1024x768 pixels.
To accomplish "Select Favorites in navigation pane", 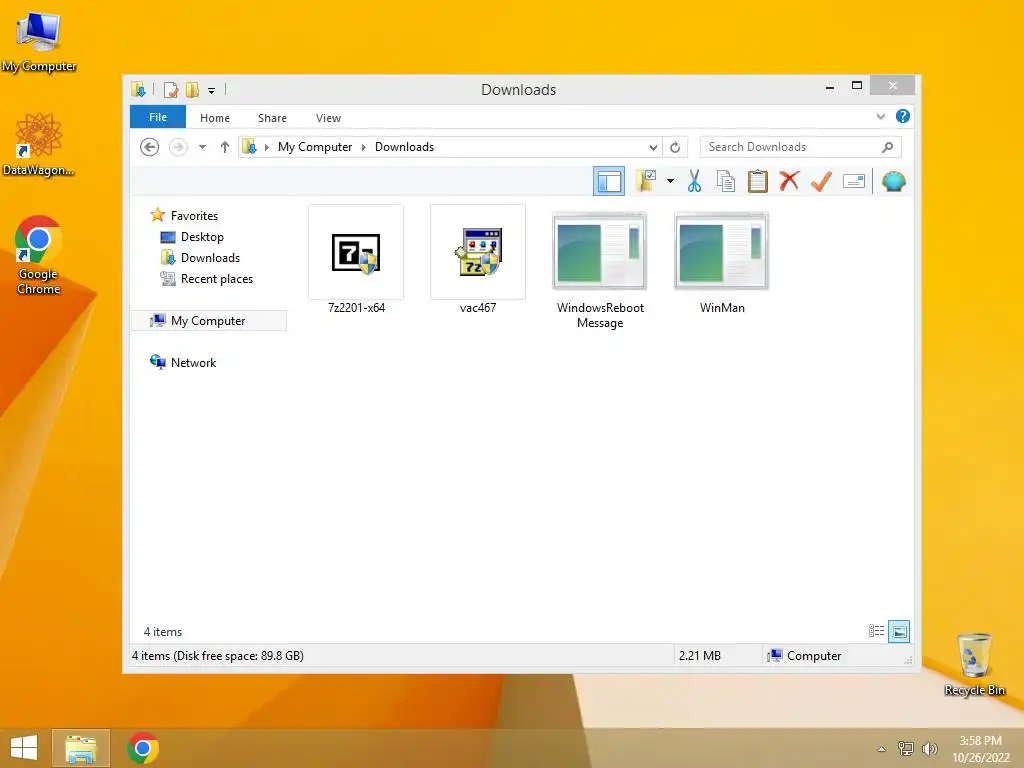I will 194,216.
